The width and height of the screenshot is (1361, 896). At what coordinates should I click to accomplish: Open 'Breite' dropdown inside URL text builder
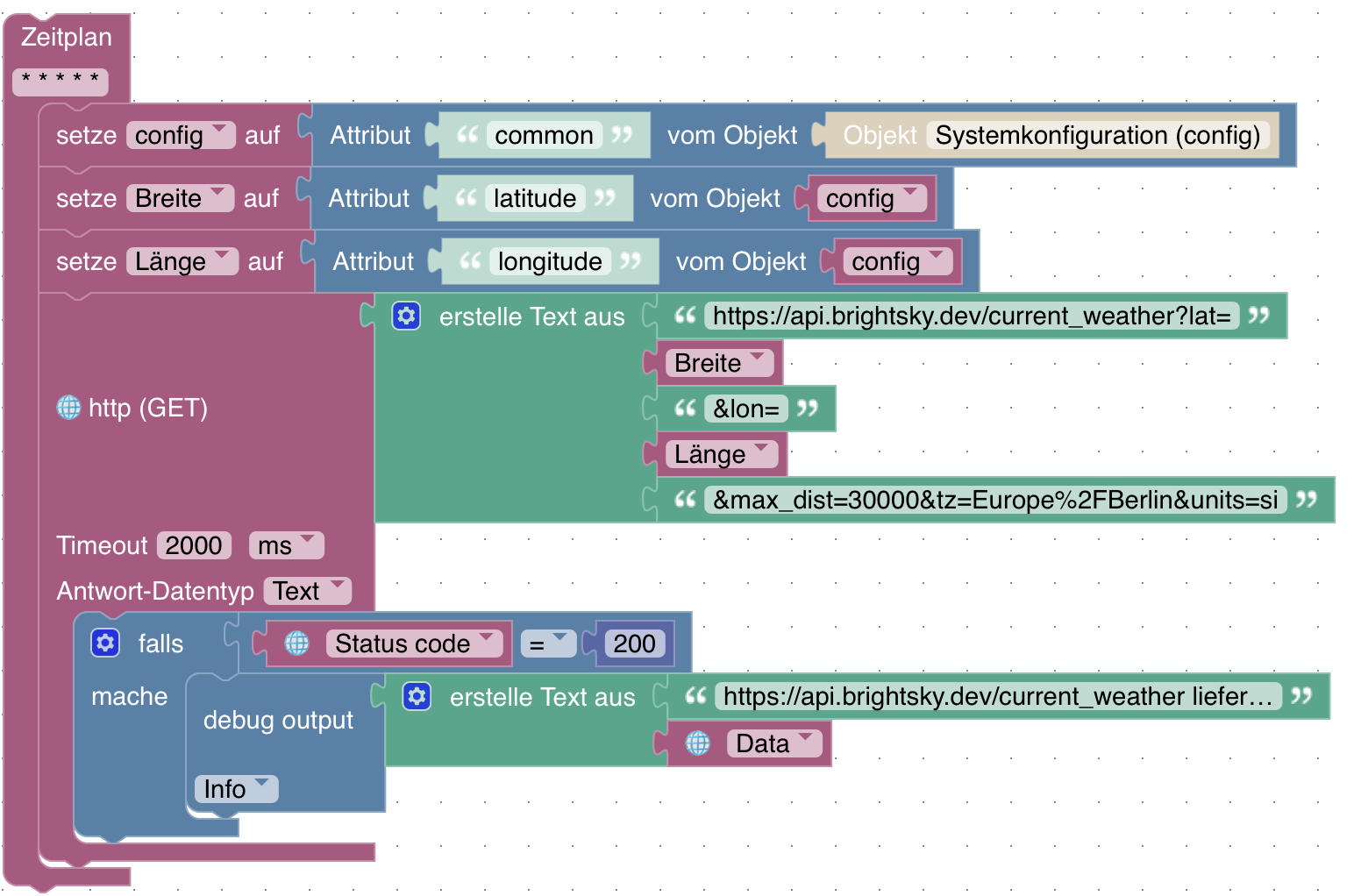pyautogui.click(x=719, y=362)
